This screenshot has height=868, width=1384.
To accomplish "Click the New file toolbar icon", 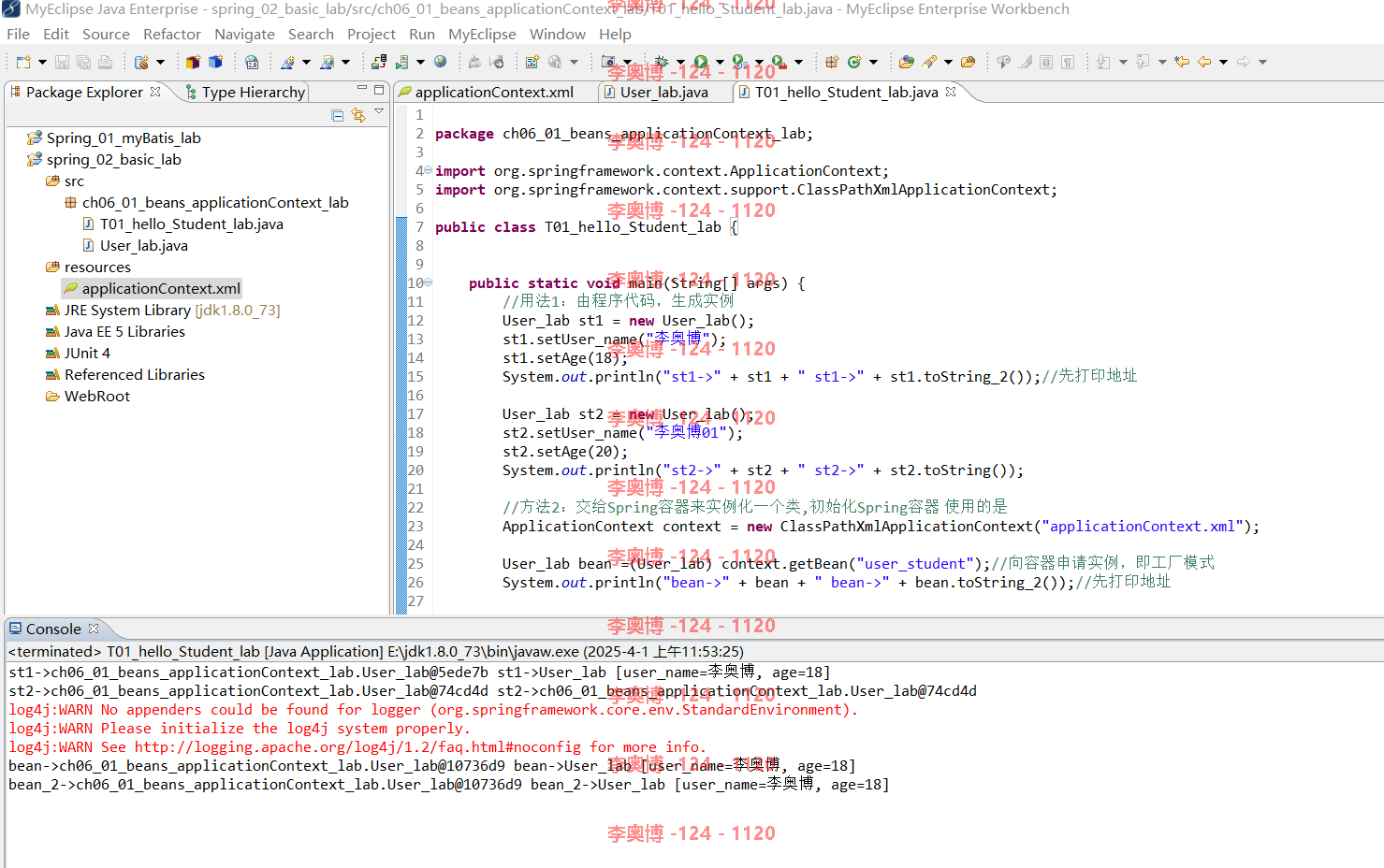I will 23,62.
